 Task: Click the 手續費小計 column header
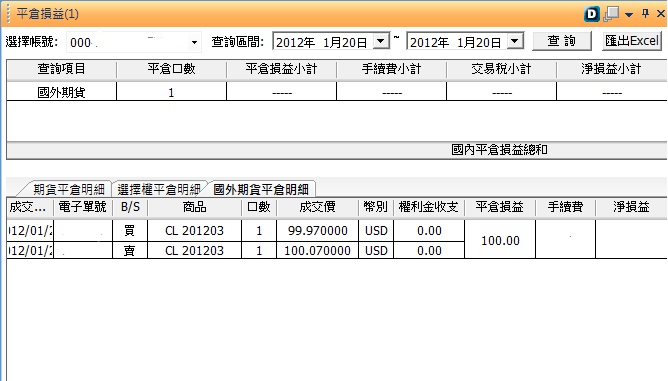click(391, 69)
